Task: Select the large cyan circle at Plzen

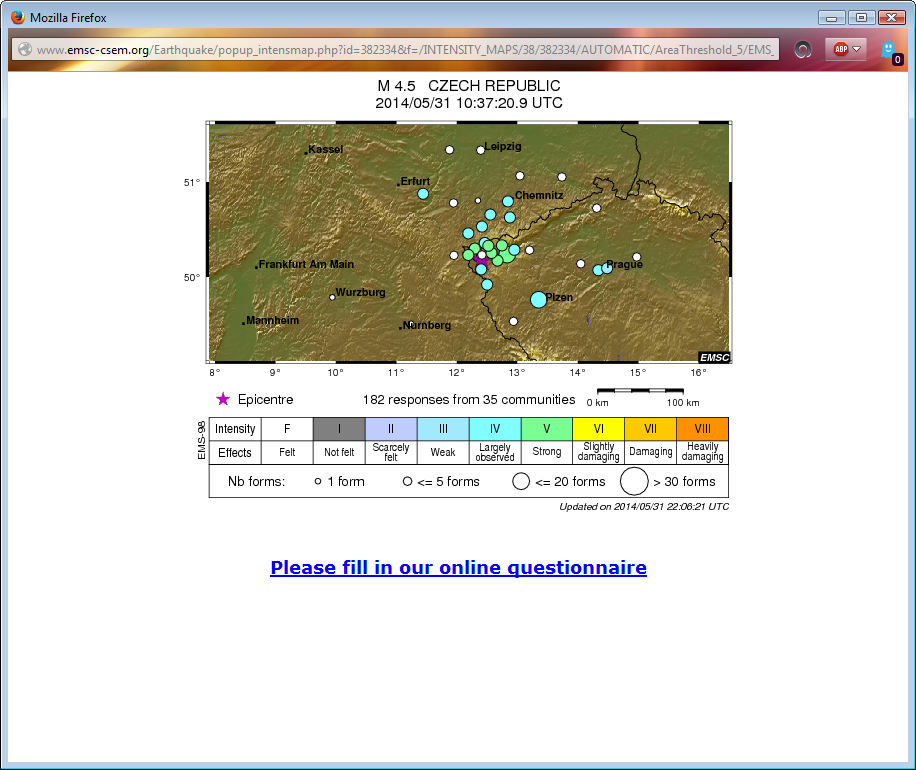Action: click(539, 299)
